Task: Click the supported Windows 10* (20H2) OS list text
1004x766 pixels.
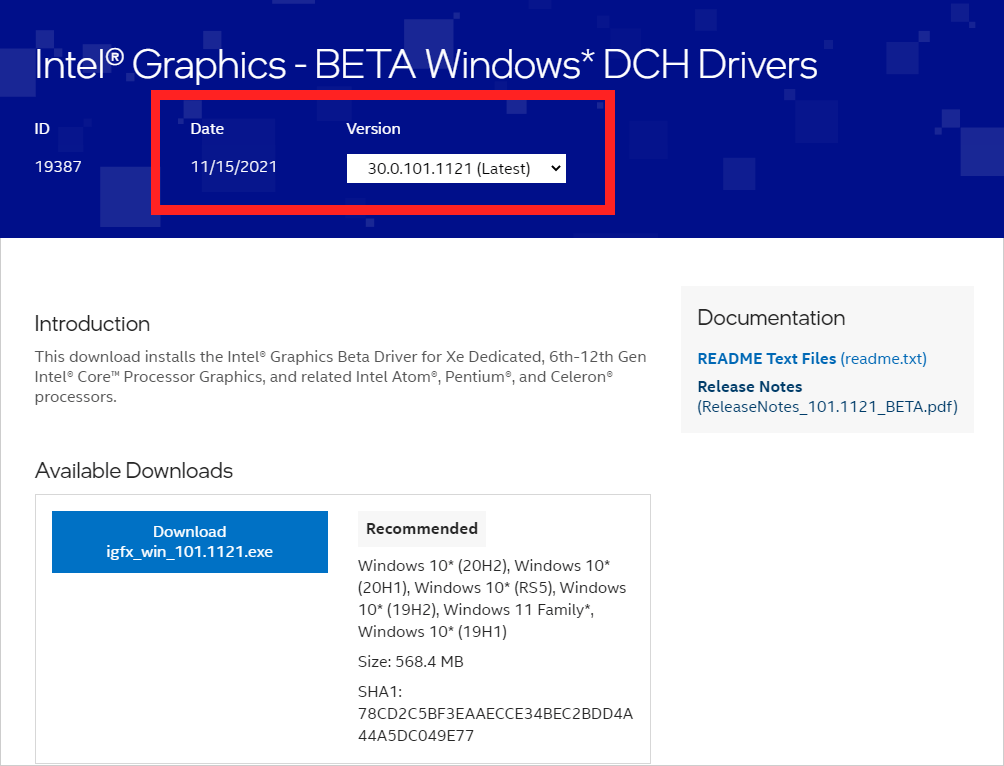Action: 492,598
